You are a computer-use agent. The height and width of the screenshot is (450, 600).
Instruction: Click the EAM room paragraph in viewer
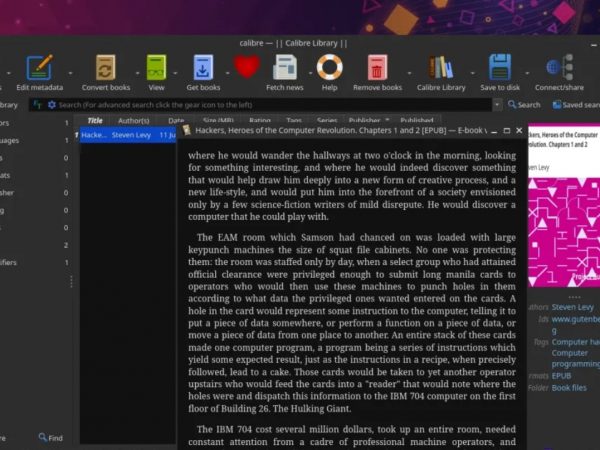(352, 323)
